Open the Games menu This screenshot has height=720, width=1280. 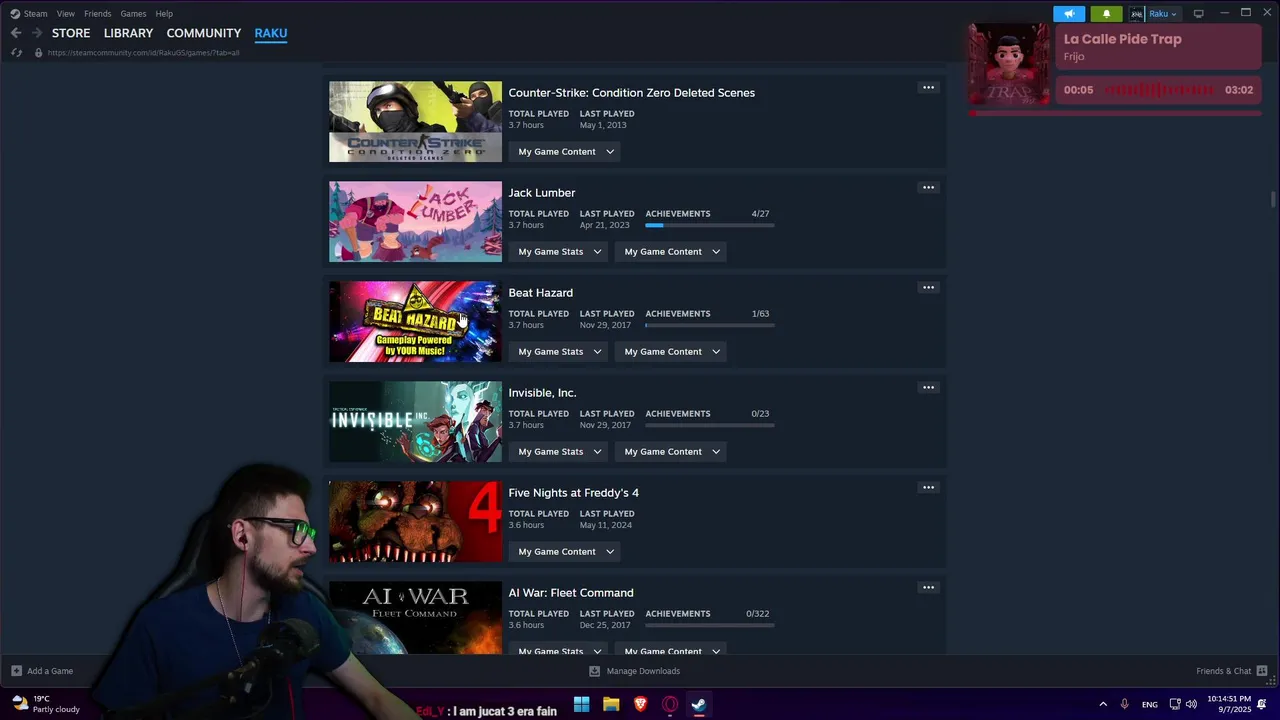click(x=133, y=14)
